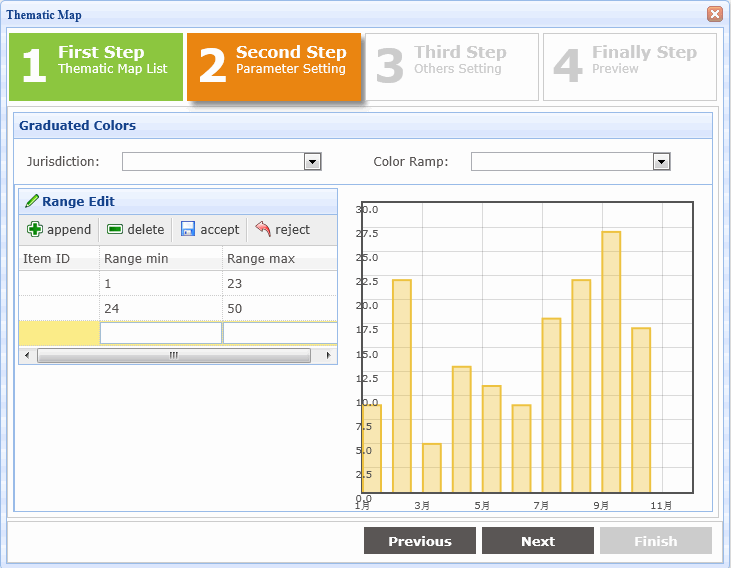Click the 11月 axis label on chart
The image size is (731, 568).
point(661,506)
